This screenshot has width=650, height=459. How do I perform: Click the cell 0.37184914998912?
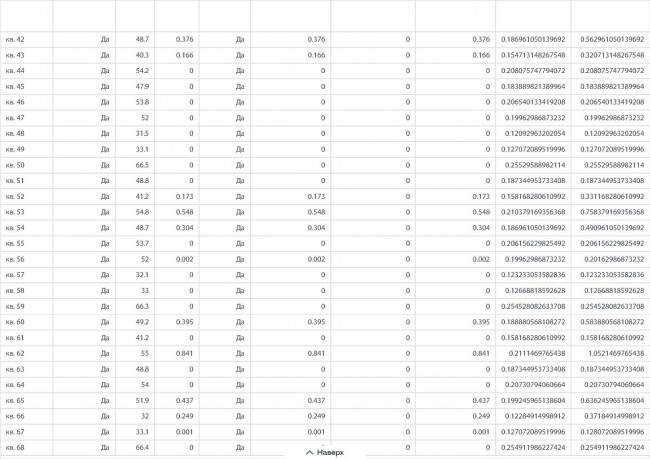pyautogui.click(x=614, y=416)
